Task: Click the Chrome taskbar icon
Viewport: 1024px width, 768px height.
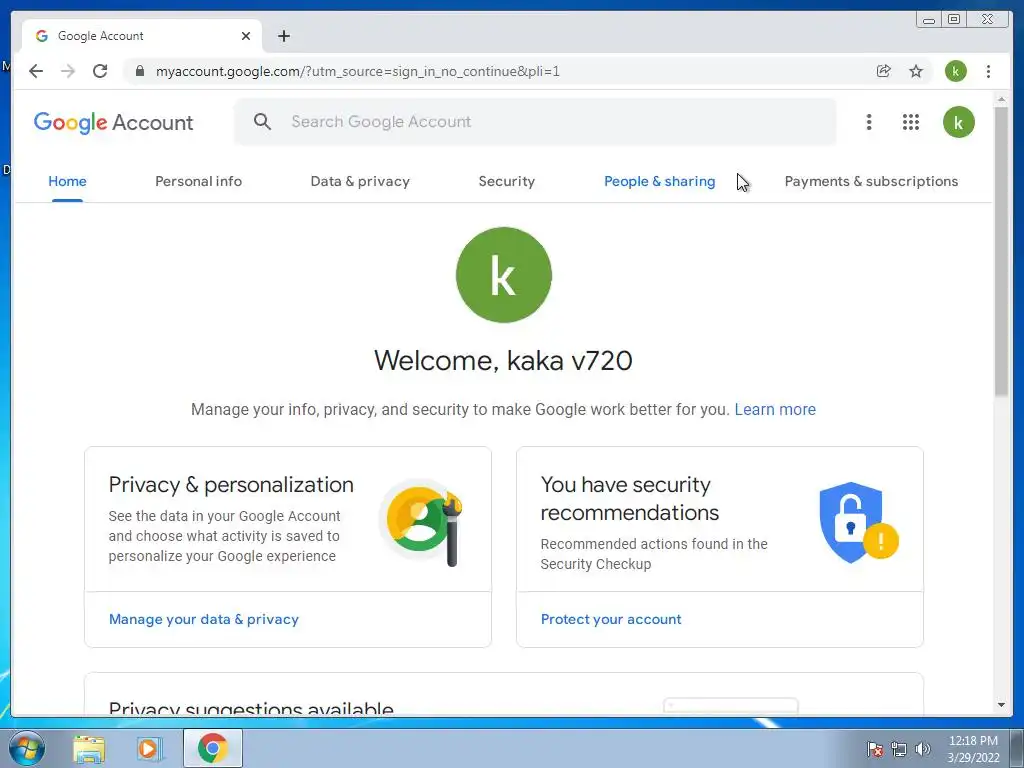Action: coord(212,748)
